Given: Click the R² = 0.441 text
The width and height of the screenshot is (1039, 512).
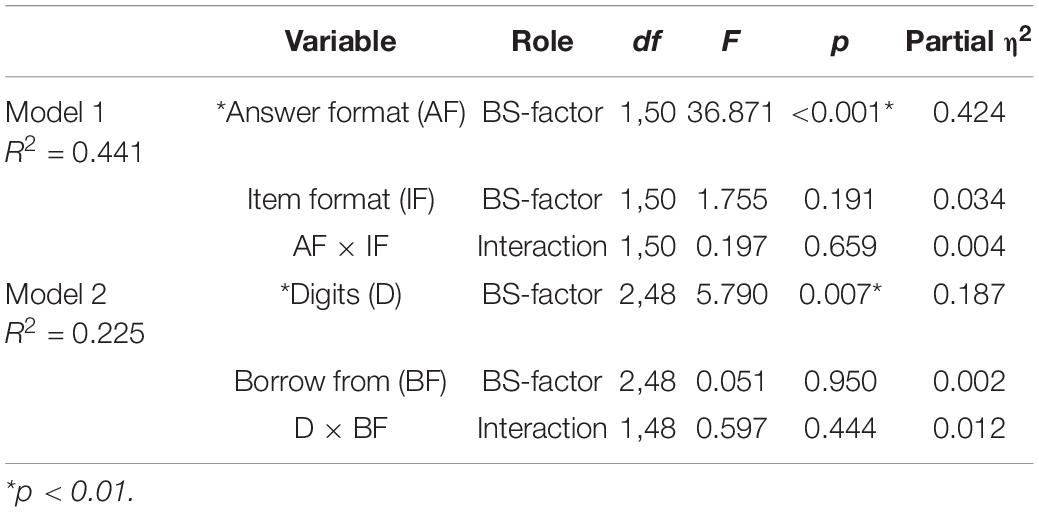Looking at the screenshot, I should tap(74, 152).
